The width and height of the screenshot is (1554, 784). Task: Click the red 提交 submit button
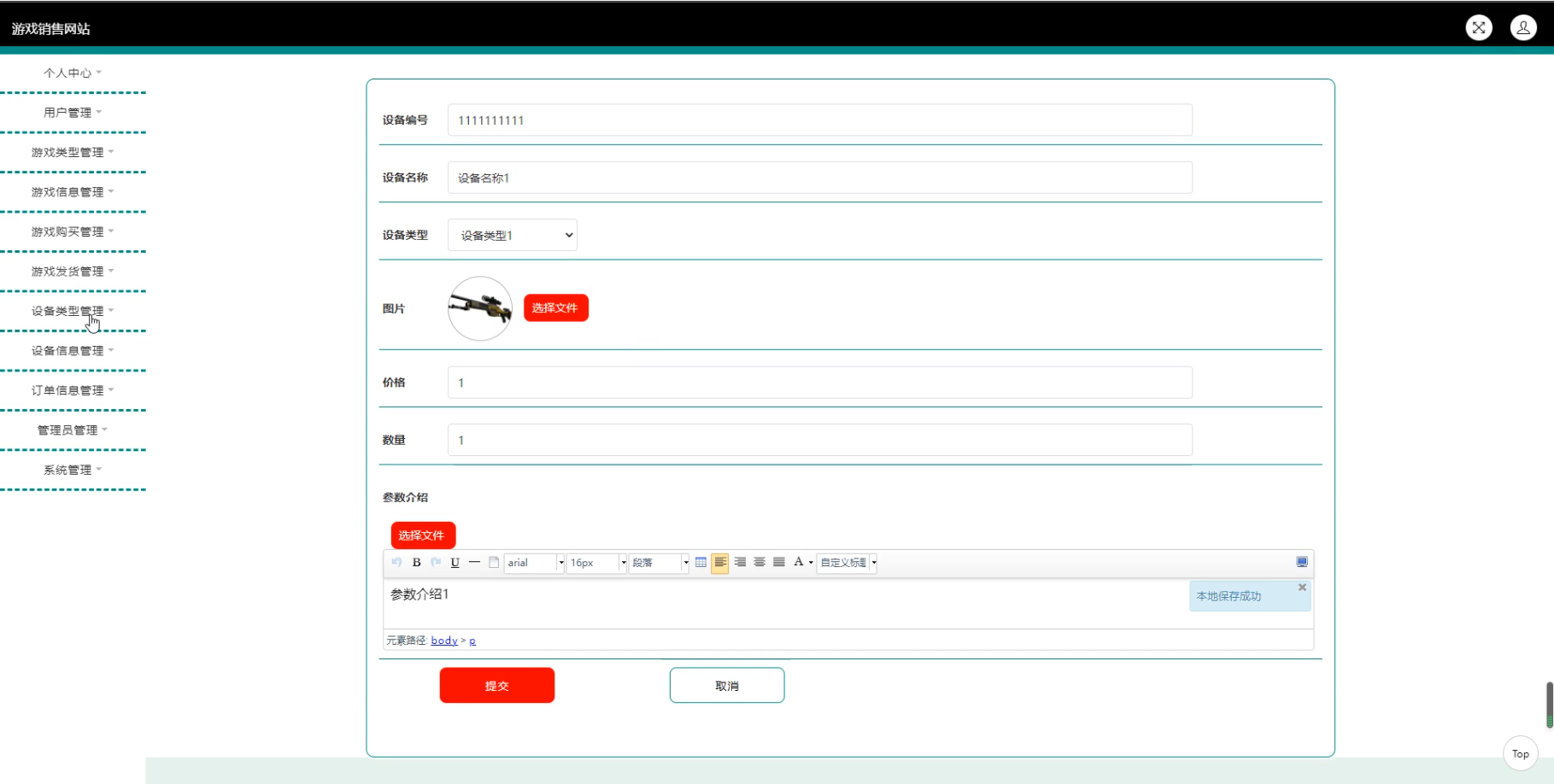[x=497, y=686]
